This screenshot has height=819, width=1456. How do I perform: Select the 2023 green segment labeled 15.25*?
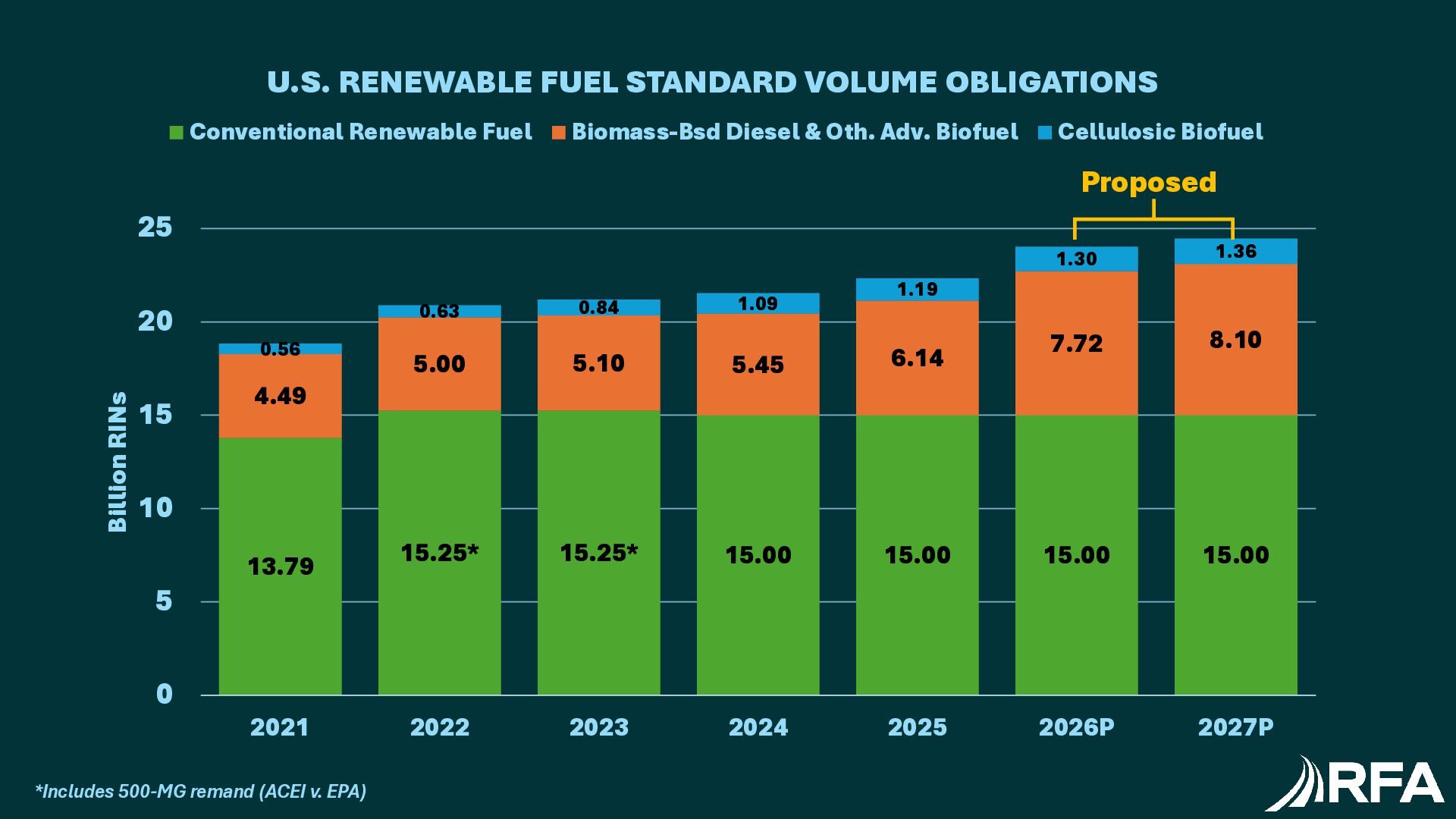coord(598,552)
